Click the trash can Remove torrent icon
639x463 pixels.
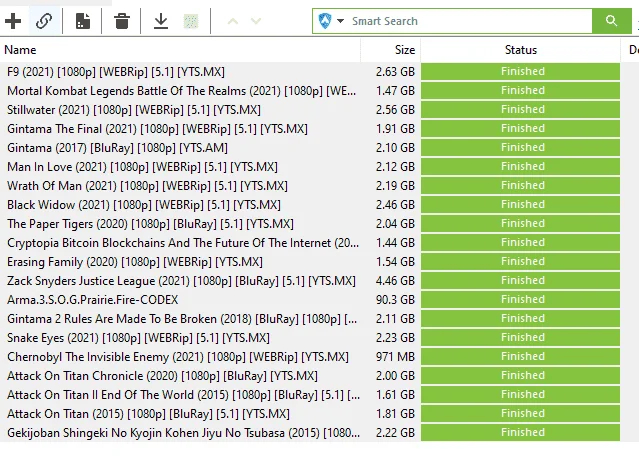tap(122, 21)
